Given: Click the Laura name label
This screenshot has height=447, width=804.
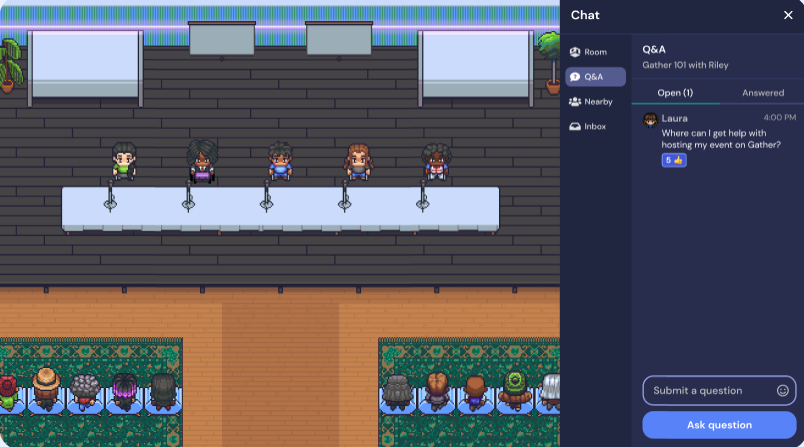Looking at the screenshot, I should (674, 118).
